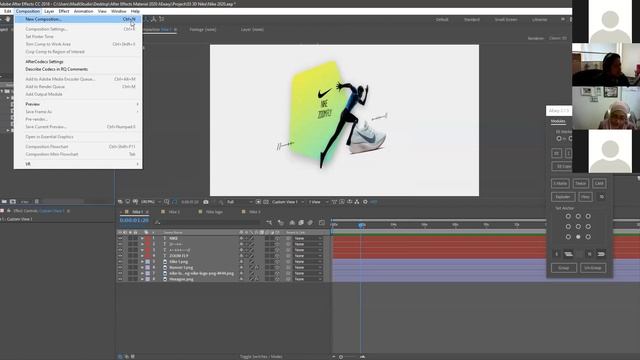The height and width of the screenshot is (360, 640).
Task: Set anchor to bottom-left radio
Action: pos(568,237)
